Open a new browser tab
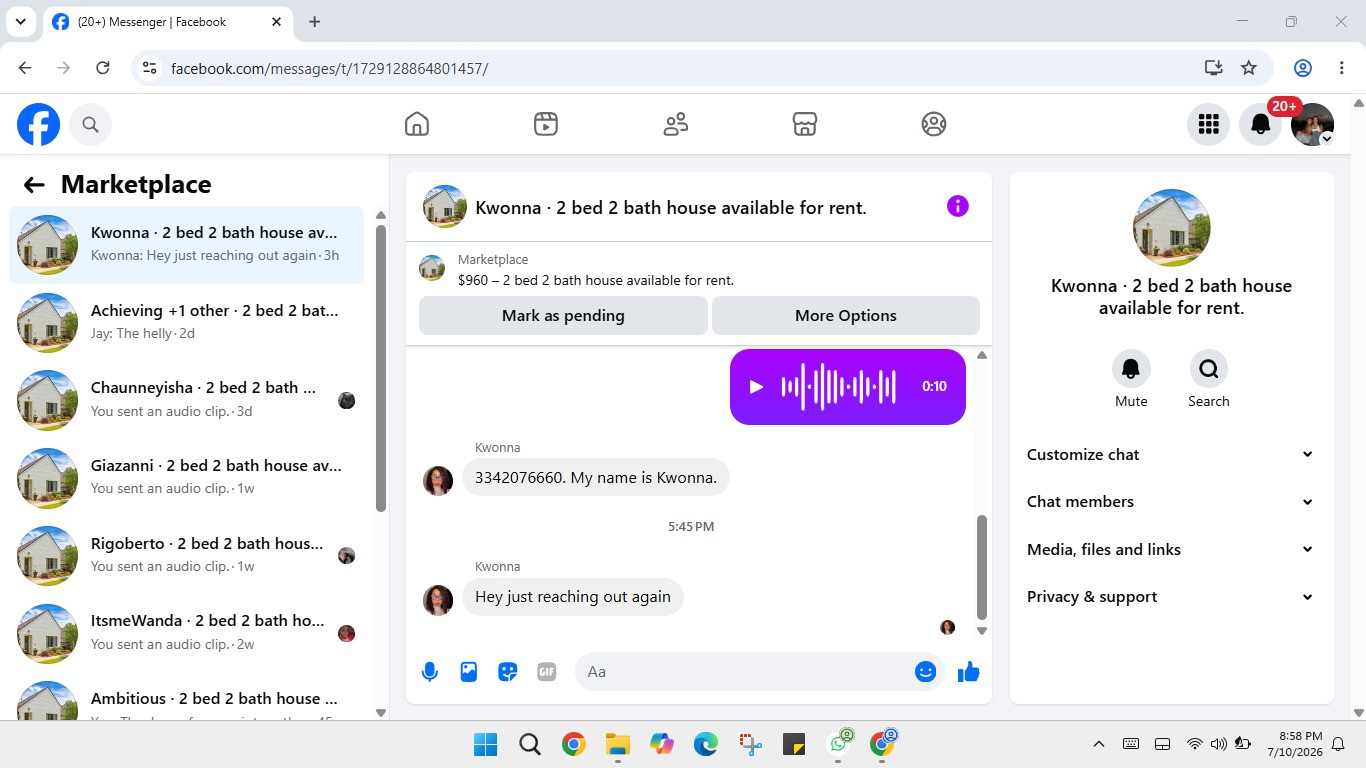The height and width of the screenshot is (768, 1366). (x=314, y=21)
